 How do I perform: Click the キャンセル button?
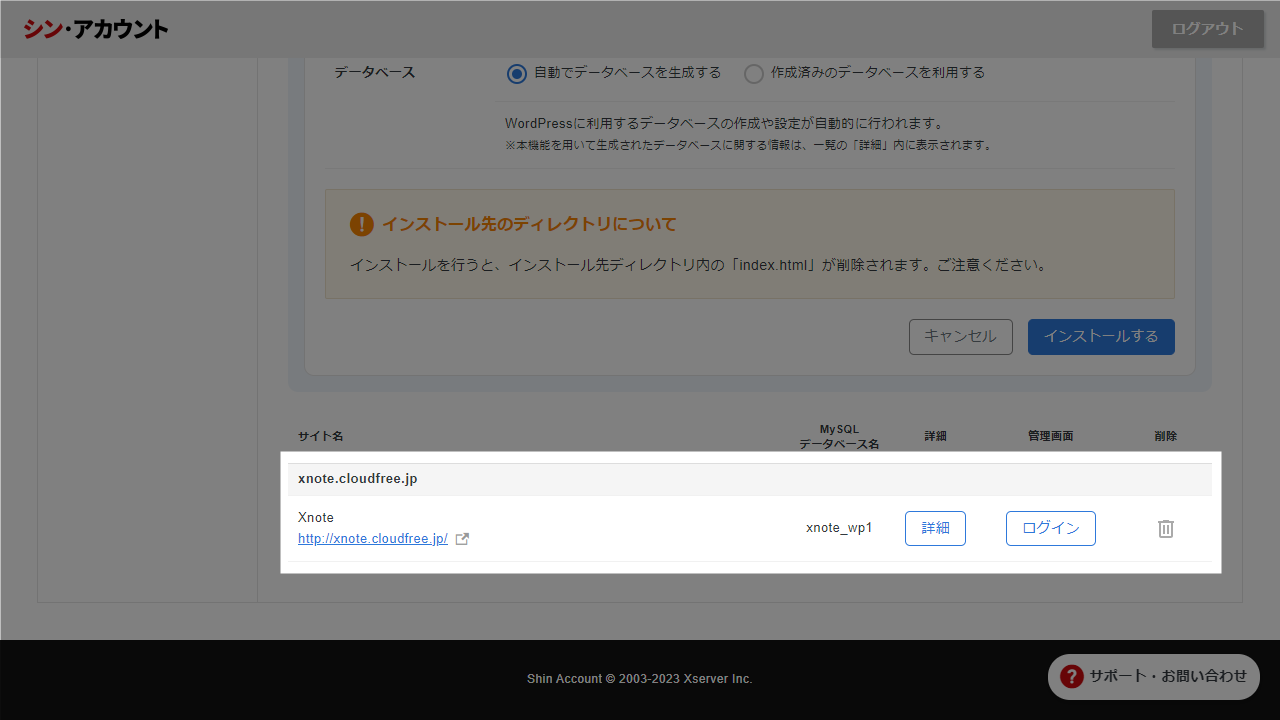pos(960,337)
